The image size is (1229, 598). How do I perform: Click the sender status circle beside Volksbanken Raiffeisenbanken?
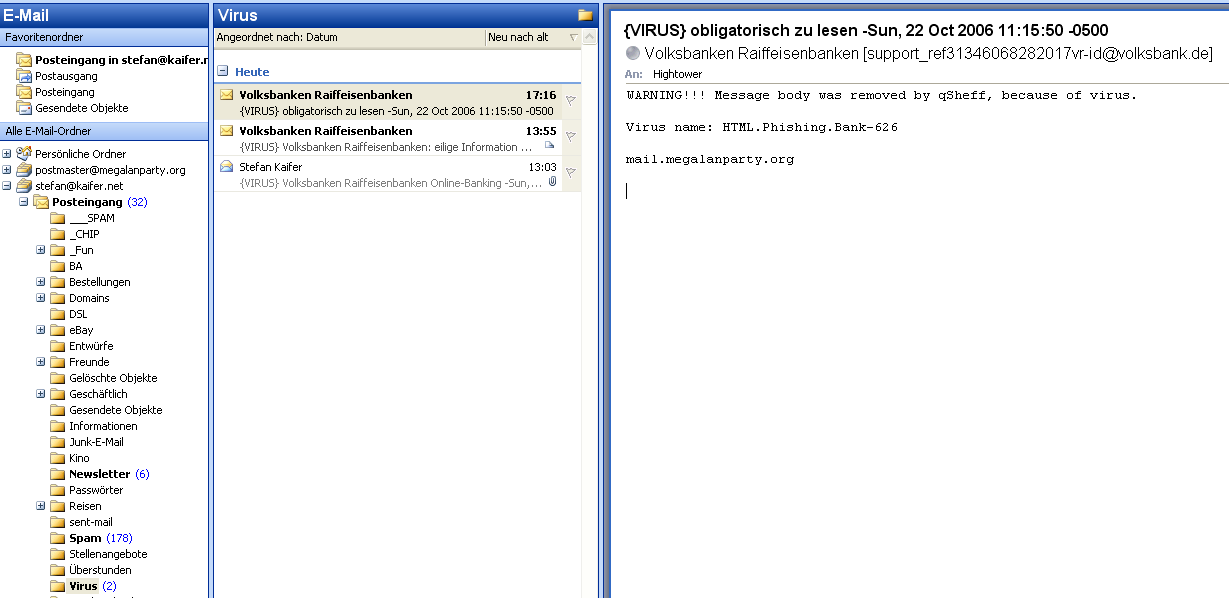(x=632, y=53)
